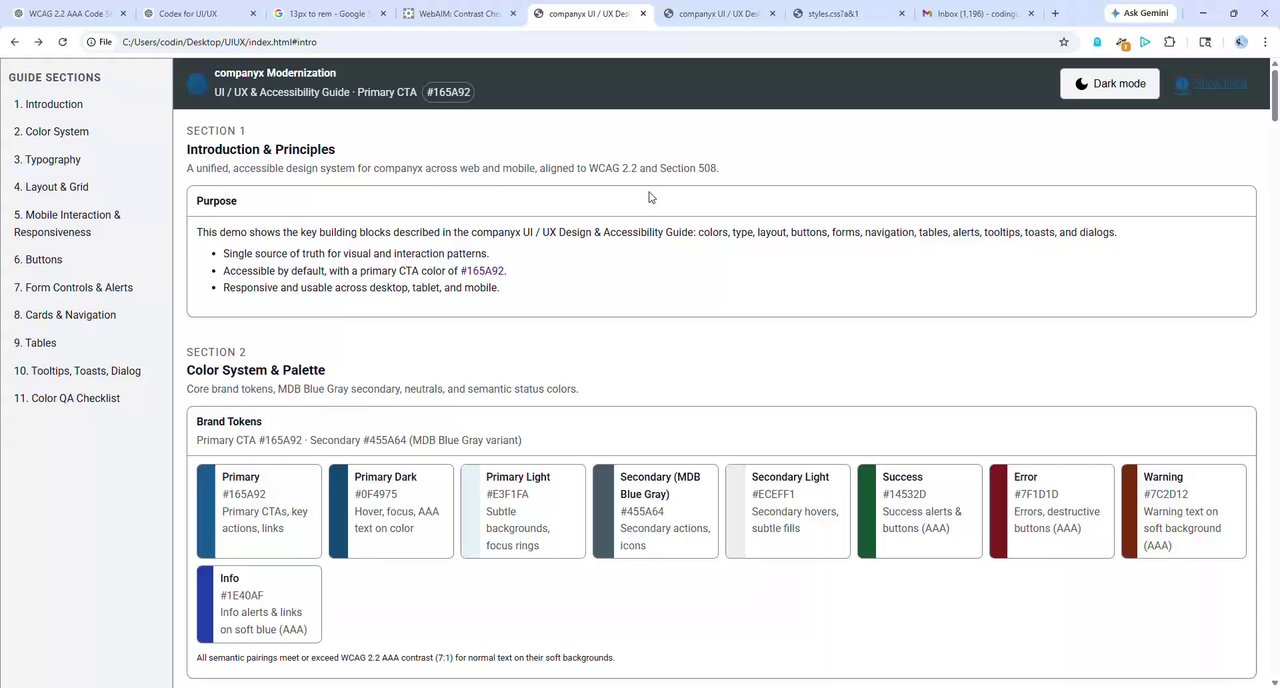Viewport: 1280px width, 688px height.
Task: Open sidebar link 10. Tooltips, Toasts, Dialog
Action: [77, 371]
